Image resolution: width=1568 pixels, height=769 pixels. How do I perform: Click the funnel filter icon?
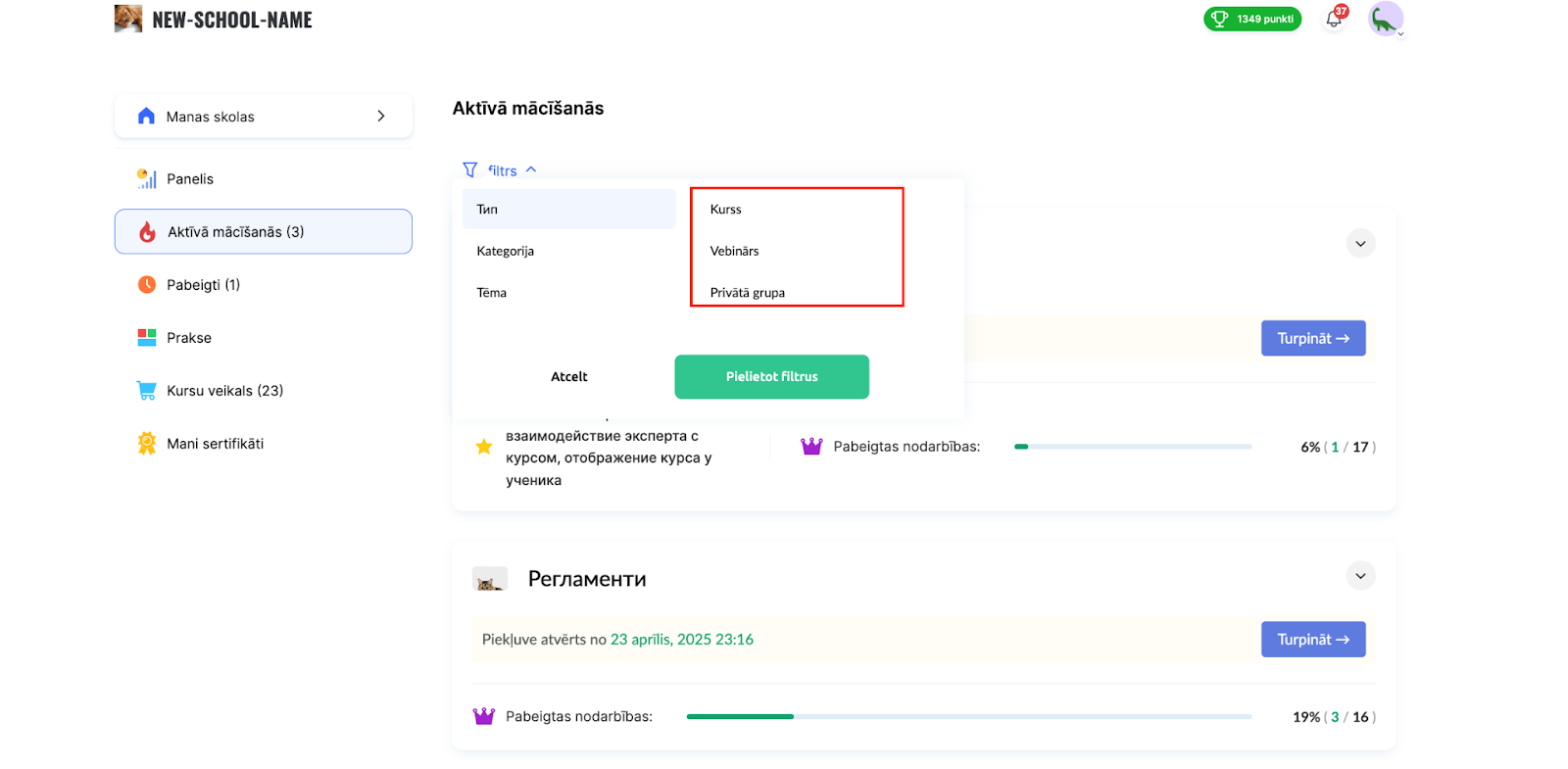(470, 169)
